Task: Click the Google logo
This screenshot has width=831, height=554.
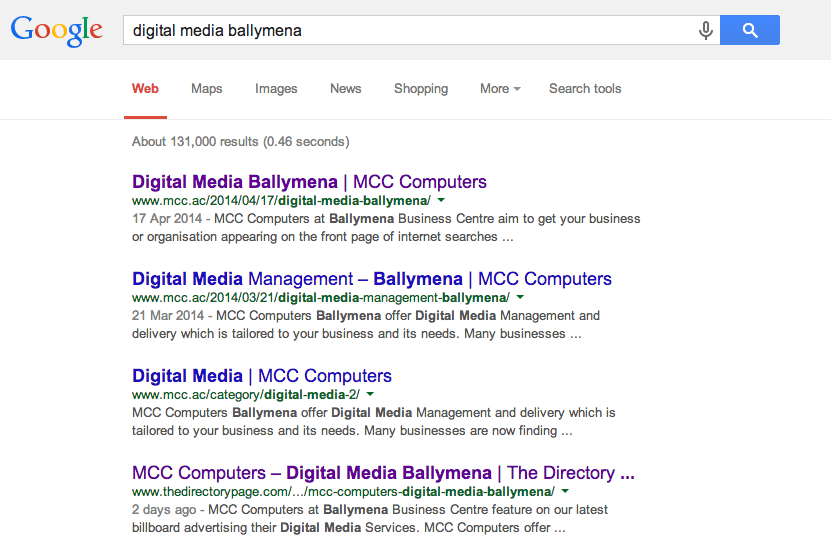Action: [x=56, y=30]
